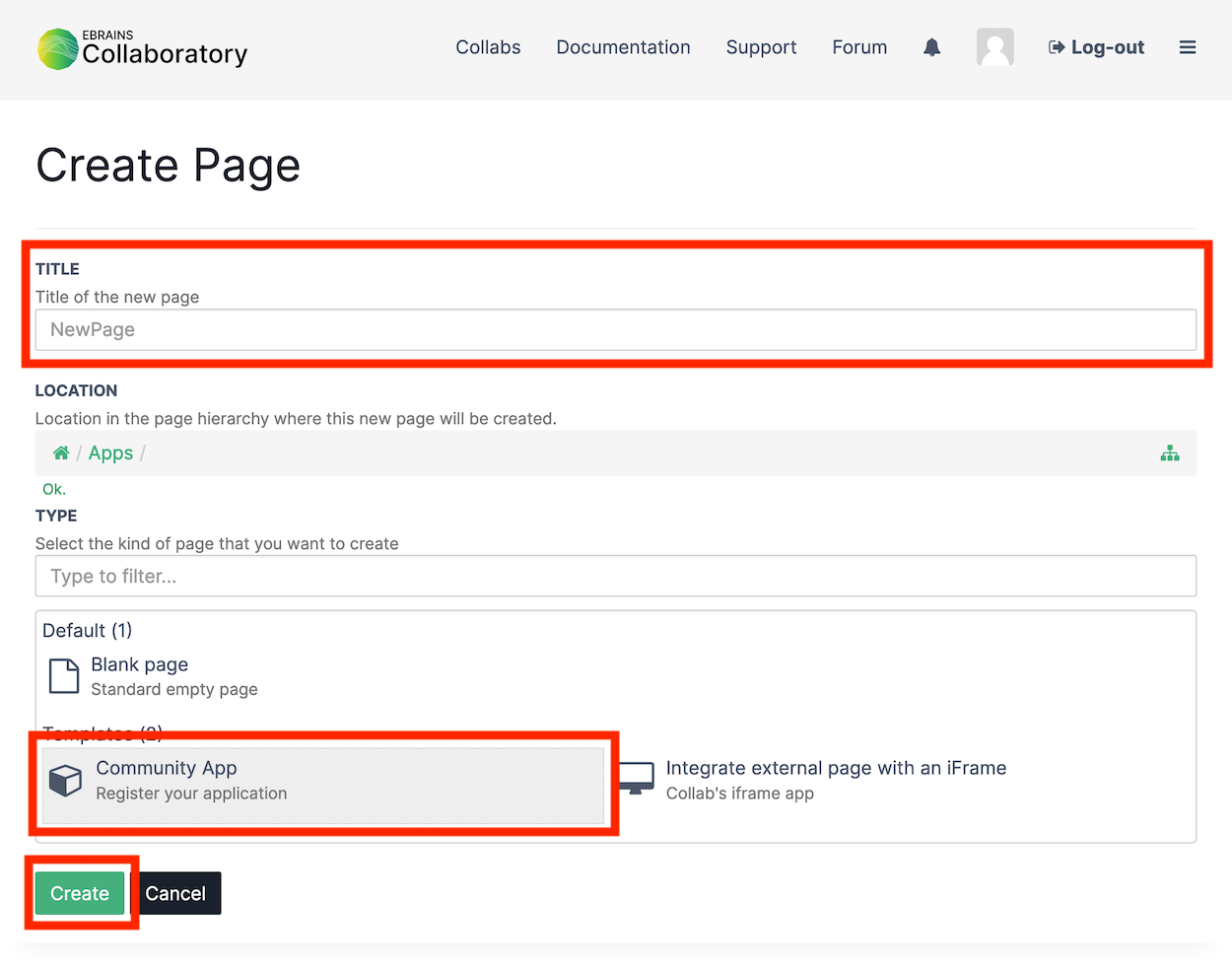Open the page hierarchy tree icon
Viewport: 1232px width, 968px height.
pyautogui.click(x=1170, y=452)
